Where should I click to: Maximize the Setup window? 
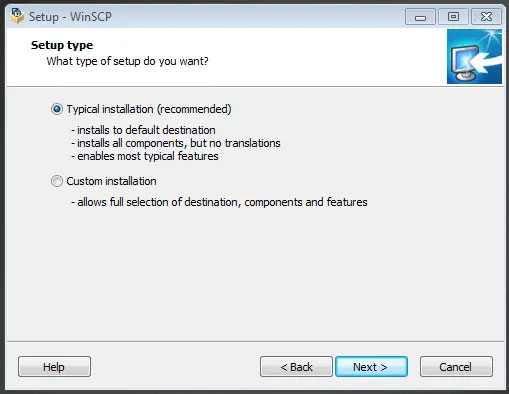tap(453, 17)
